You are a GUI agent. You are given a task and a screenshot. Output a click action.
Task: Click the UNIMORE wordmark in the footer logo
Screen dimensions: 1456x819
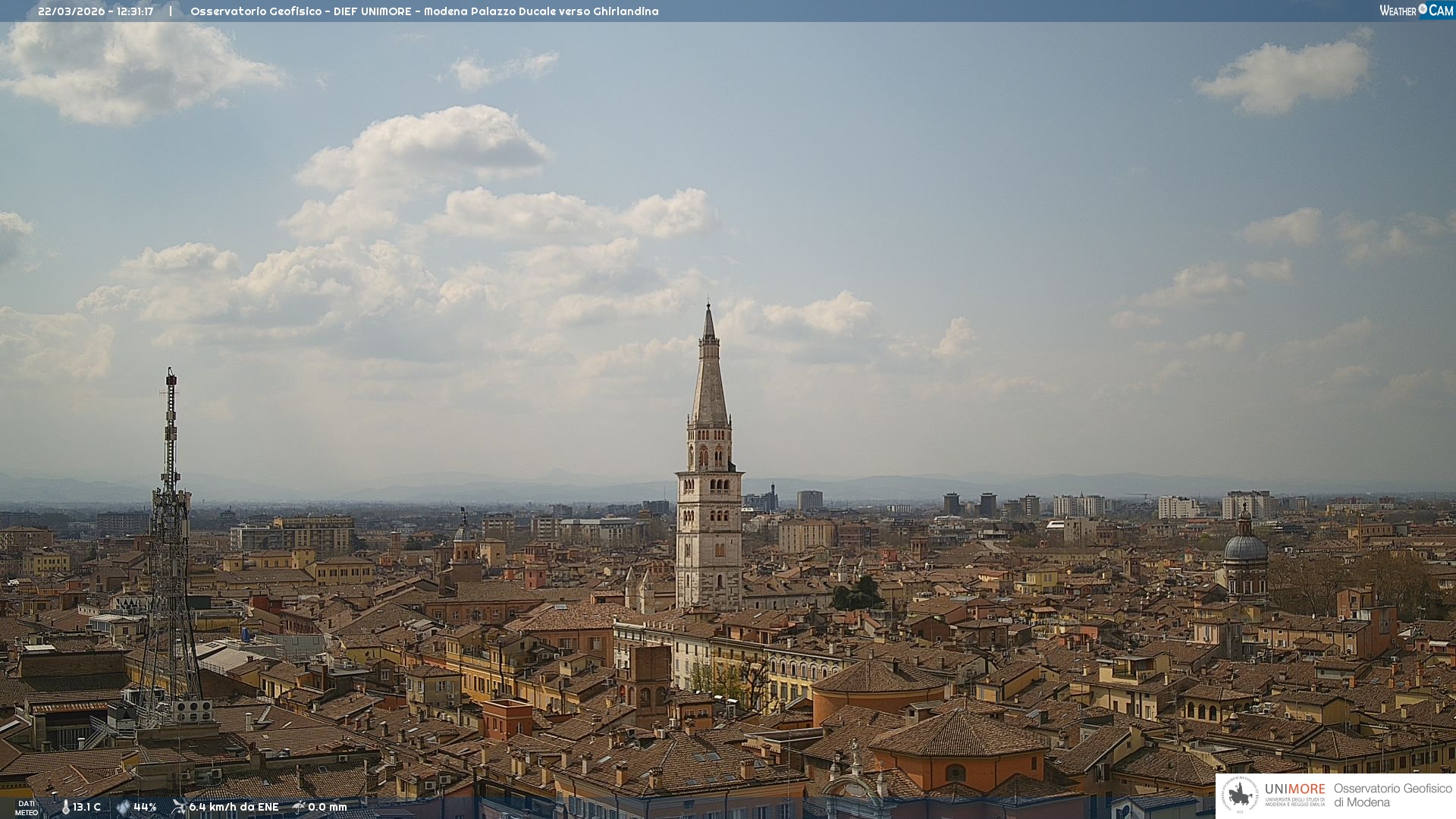(x=1294, y=789)
